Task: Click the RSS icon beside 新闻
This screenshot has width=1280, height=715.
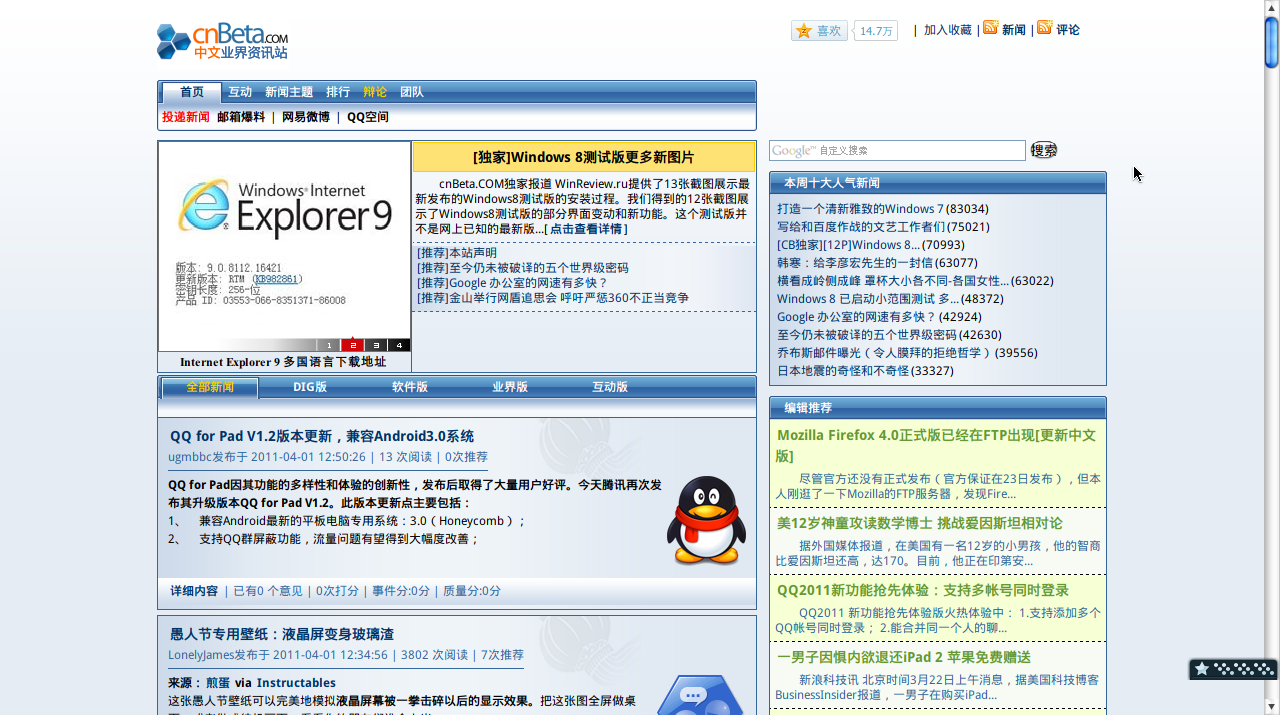Action: click(x=990, y=28)
